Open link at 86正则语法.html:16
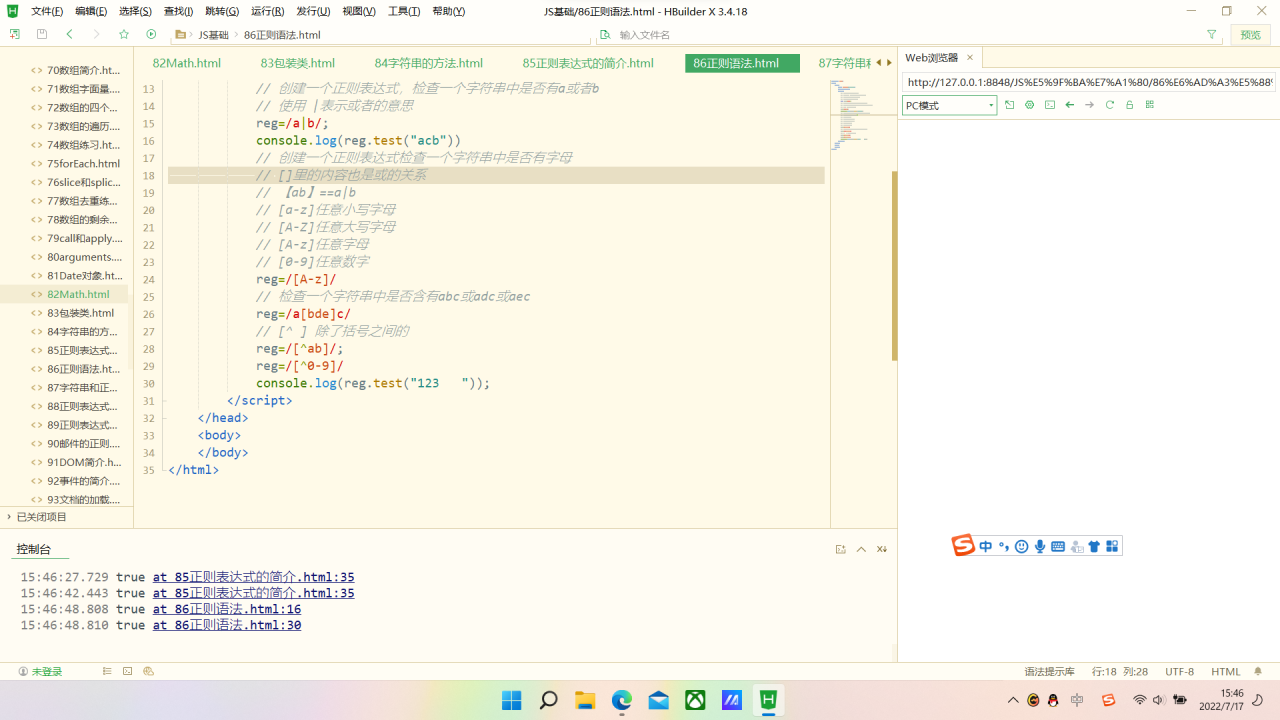This screenshot has height=720, width=1280. 226,609
